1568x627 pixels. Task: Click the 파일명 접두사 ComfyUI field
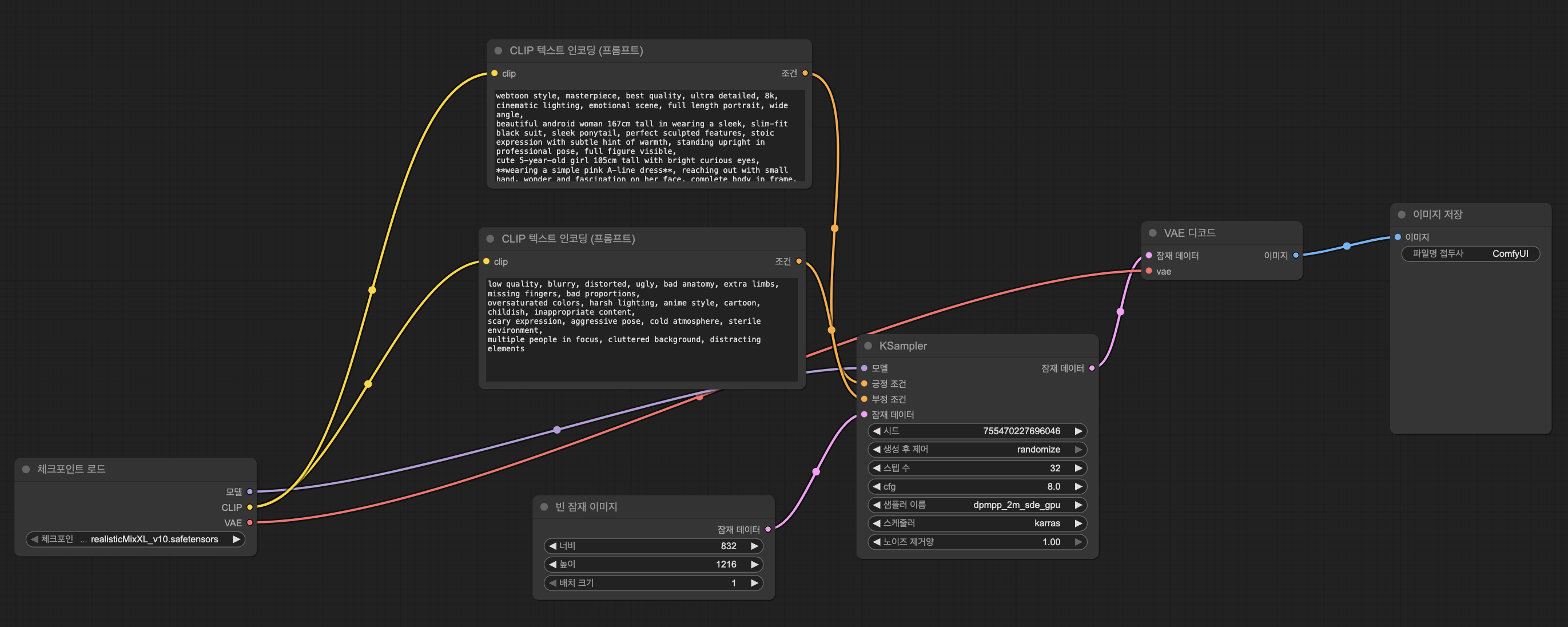(1470, 254)
